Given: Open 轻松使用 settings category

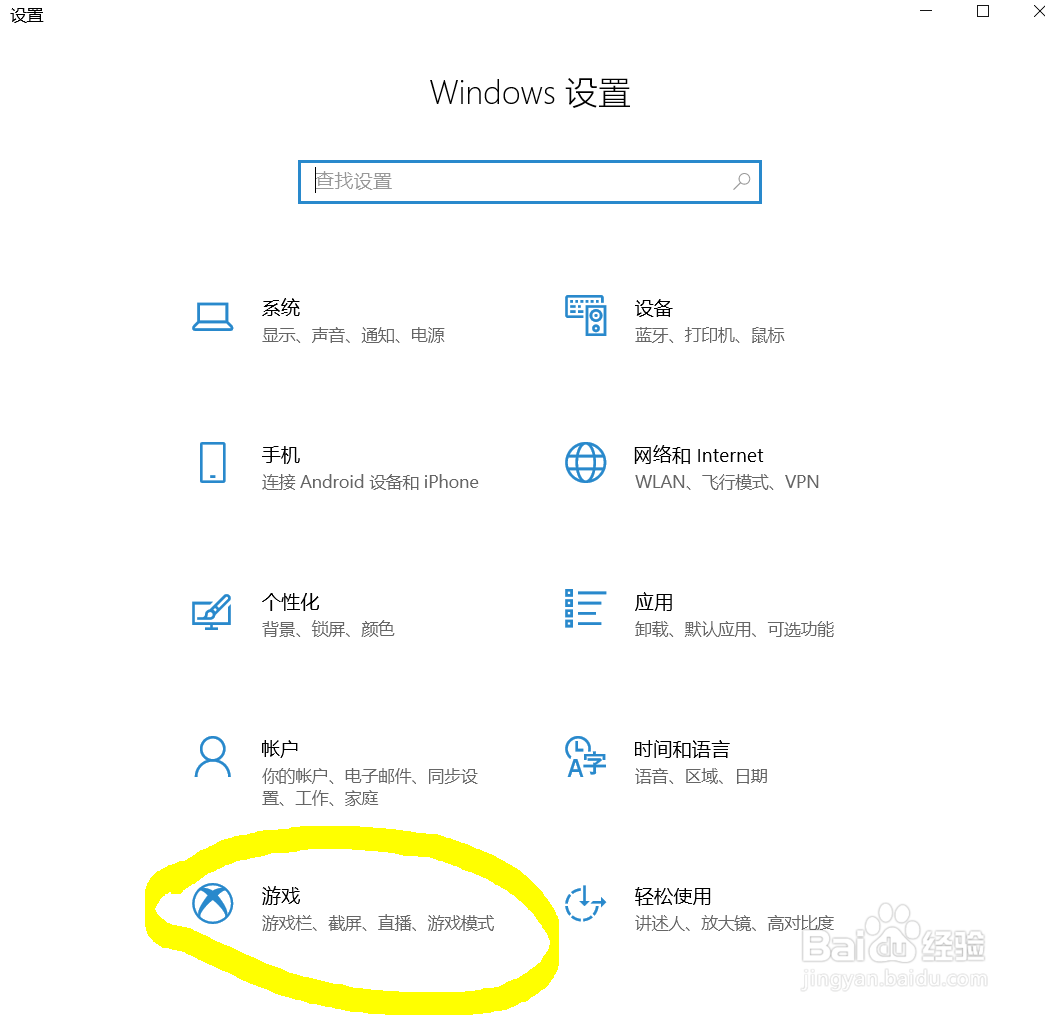Looking at the screenshot, I should (x=672, y=896).
